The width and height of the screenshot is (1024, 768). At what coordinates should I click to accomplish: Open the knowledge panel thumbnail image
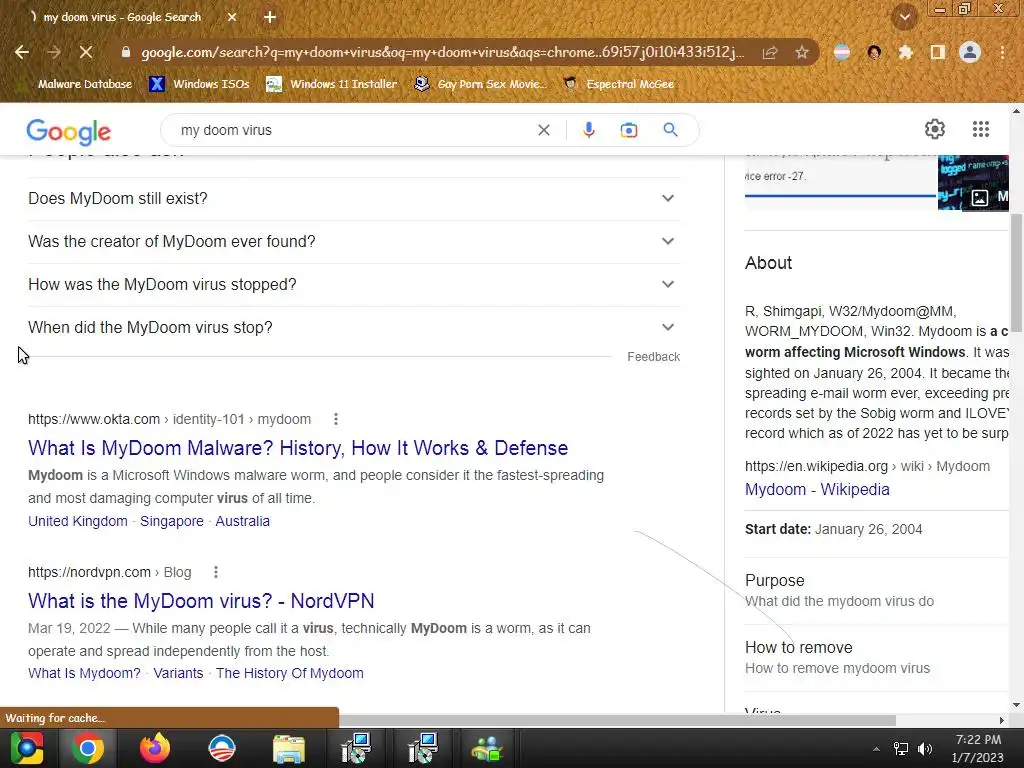point(973,182)
